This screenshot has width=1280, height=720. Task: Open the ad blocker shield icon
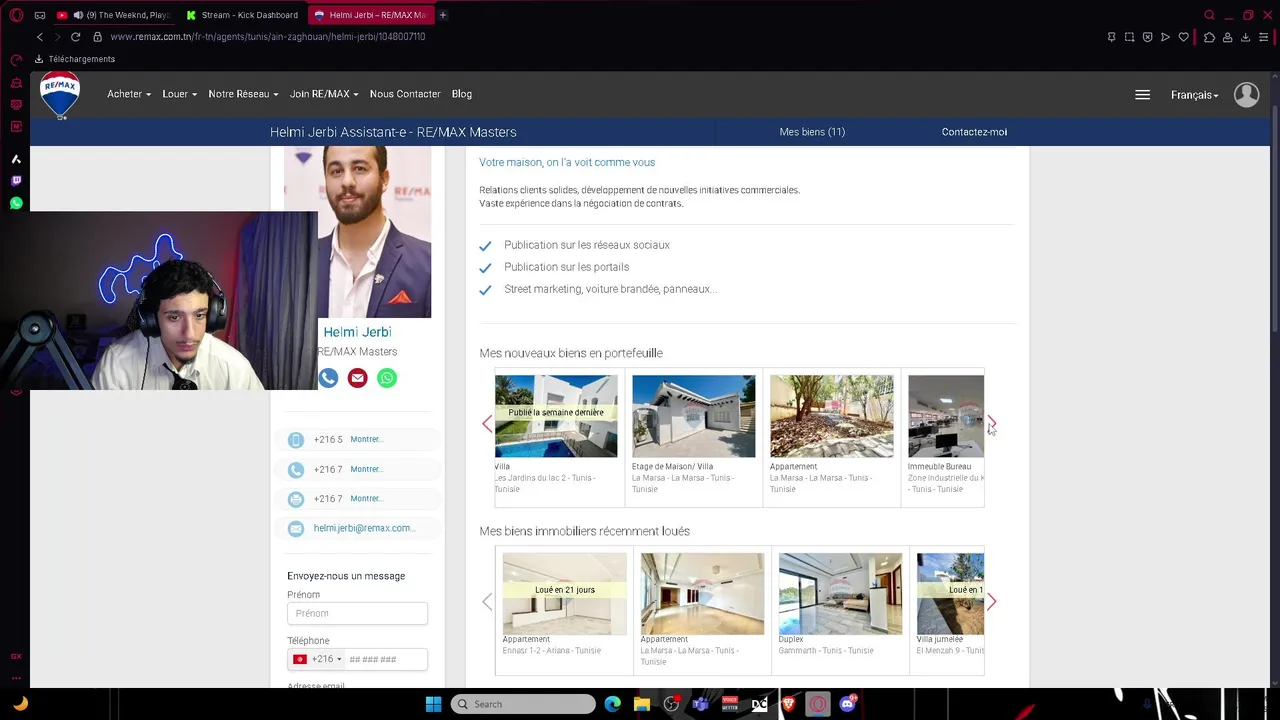(1147, 37)
